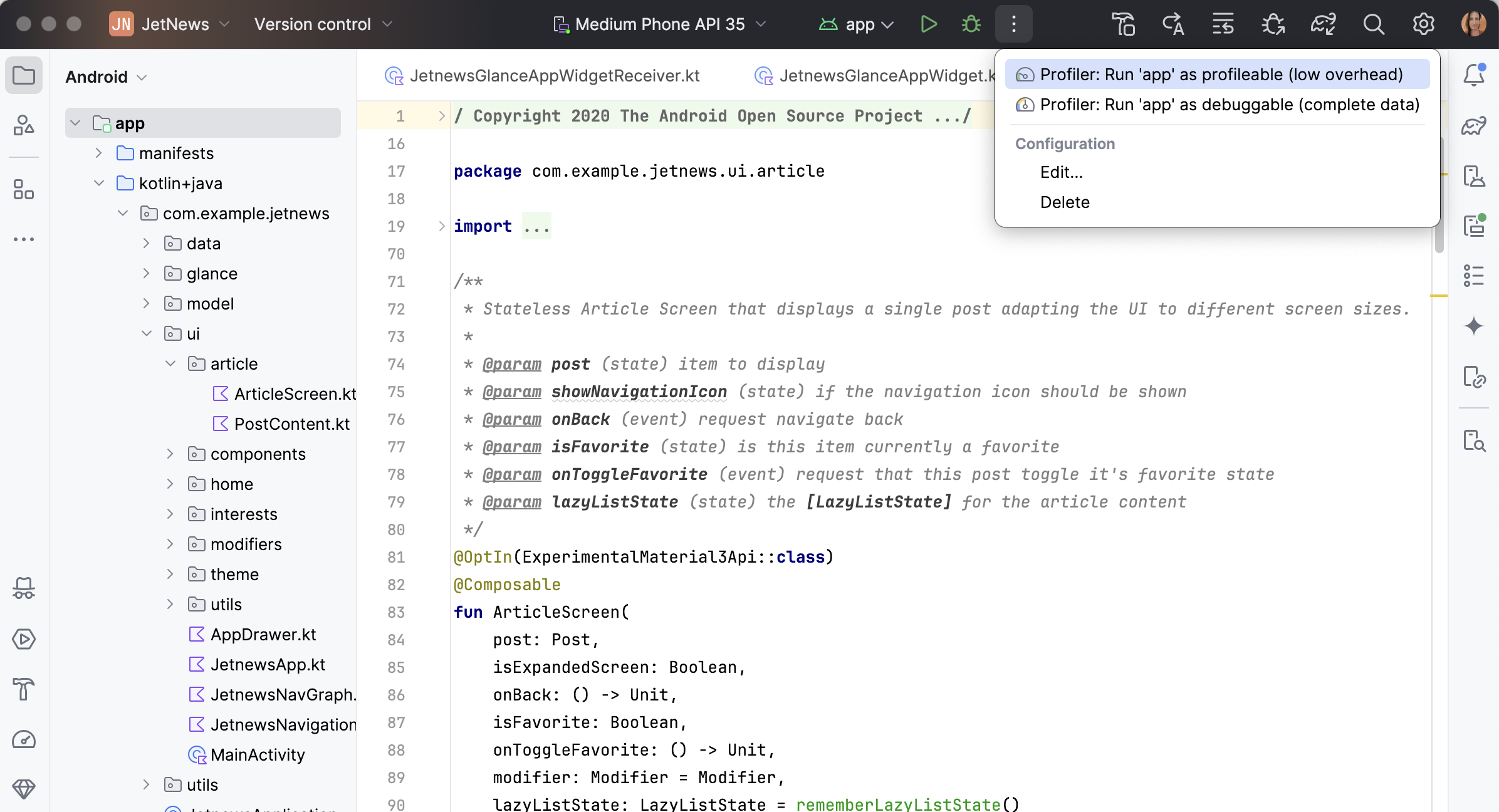Open Resource Manager in left sidebar
1499x812 pixels.
pyautogui.click(x=24, y=125)
